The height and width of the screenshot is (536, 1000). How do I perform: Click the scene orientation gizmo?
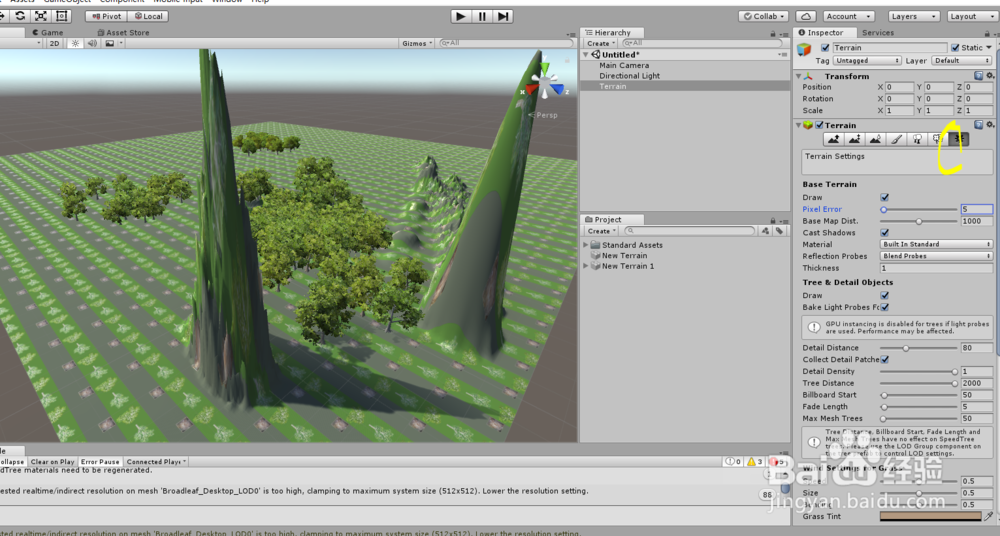point(545,83)
